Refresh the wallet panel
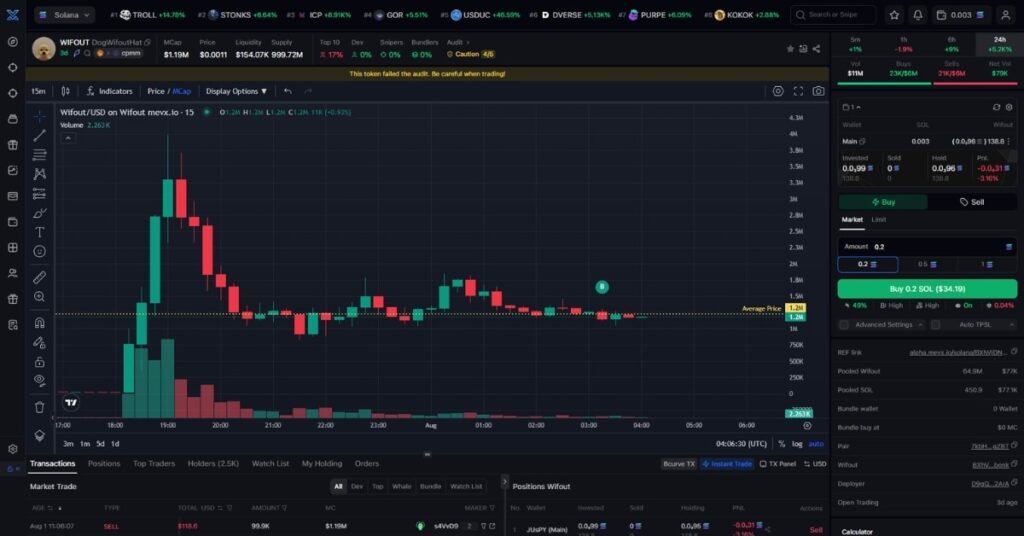Viewport: 1024px width, 536px height. (997, 107)
